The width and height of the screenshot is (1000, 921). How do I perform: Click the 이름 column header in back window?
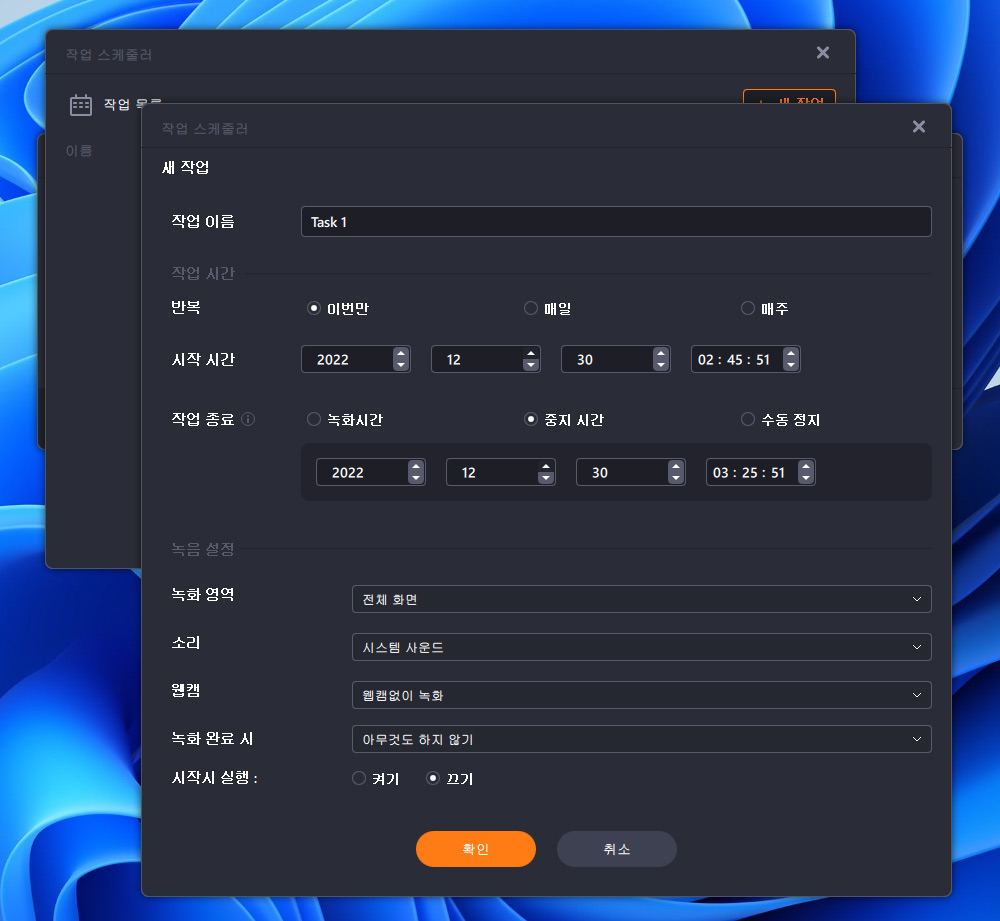point(79,151)
